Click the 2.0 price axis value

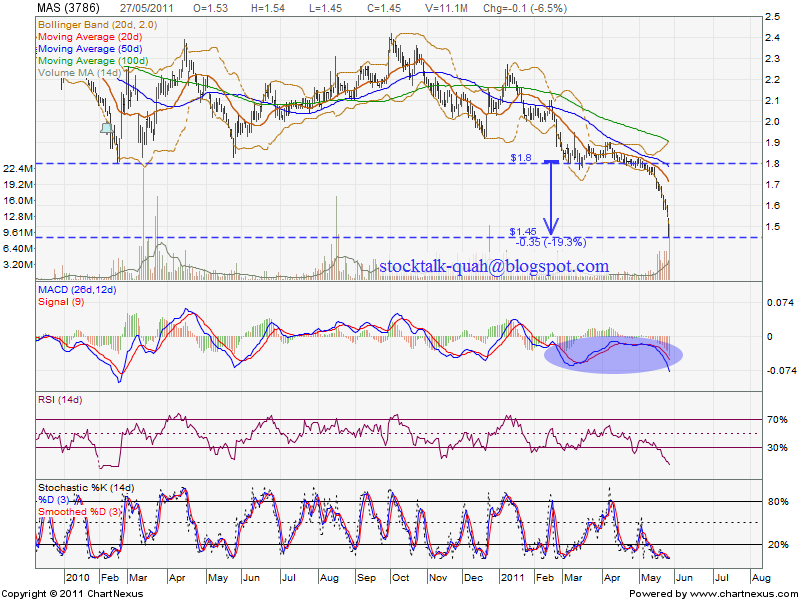tap(772, 121)
